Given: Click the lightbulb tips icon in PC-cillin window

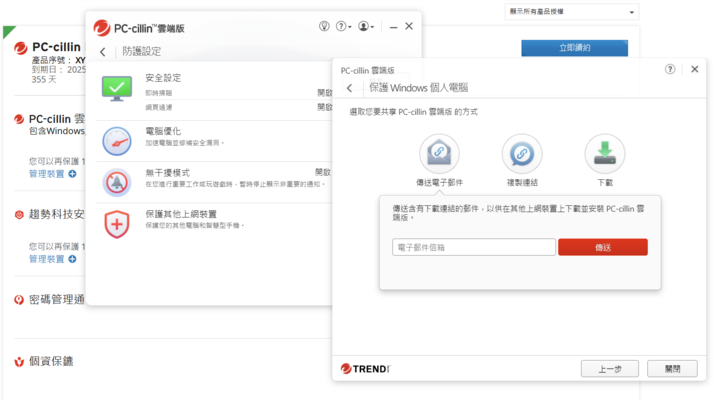Looking at the screenshot, I should point(324,26).
